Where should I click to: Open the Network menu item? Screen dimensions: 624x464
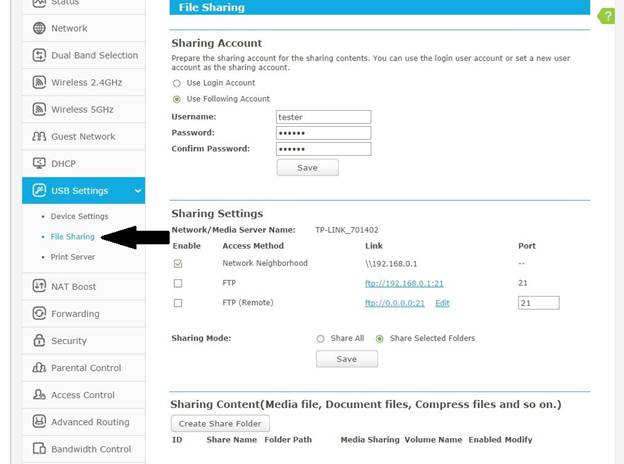[84, 28]
